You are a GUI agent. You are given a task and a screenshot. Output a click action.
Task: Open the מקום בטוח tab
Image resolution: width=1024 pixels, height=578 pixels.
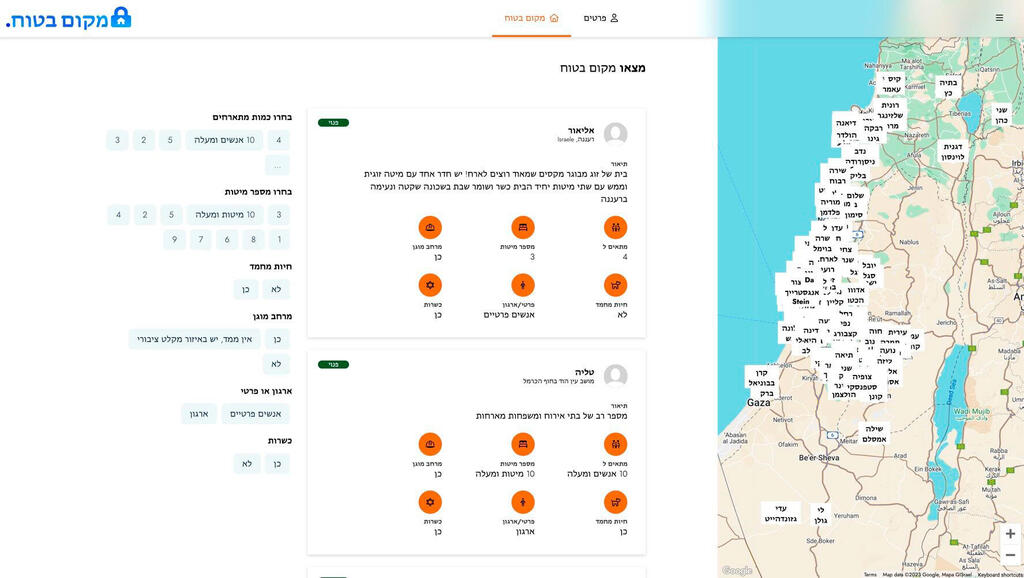point(531,18)
